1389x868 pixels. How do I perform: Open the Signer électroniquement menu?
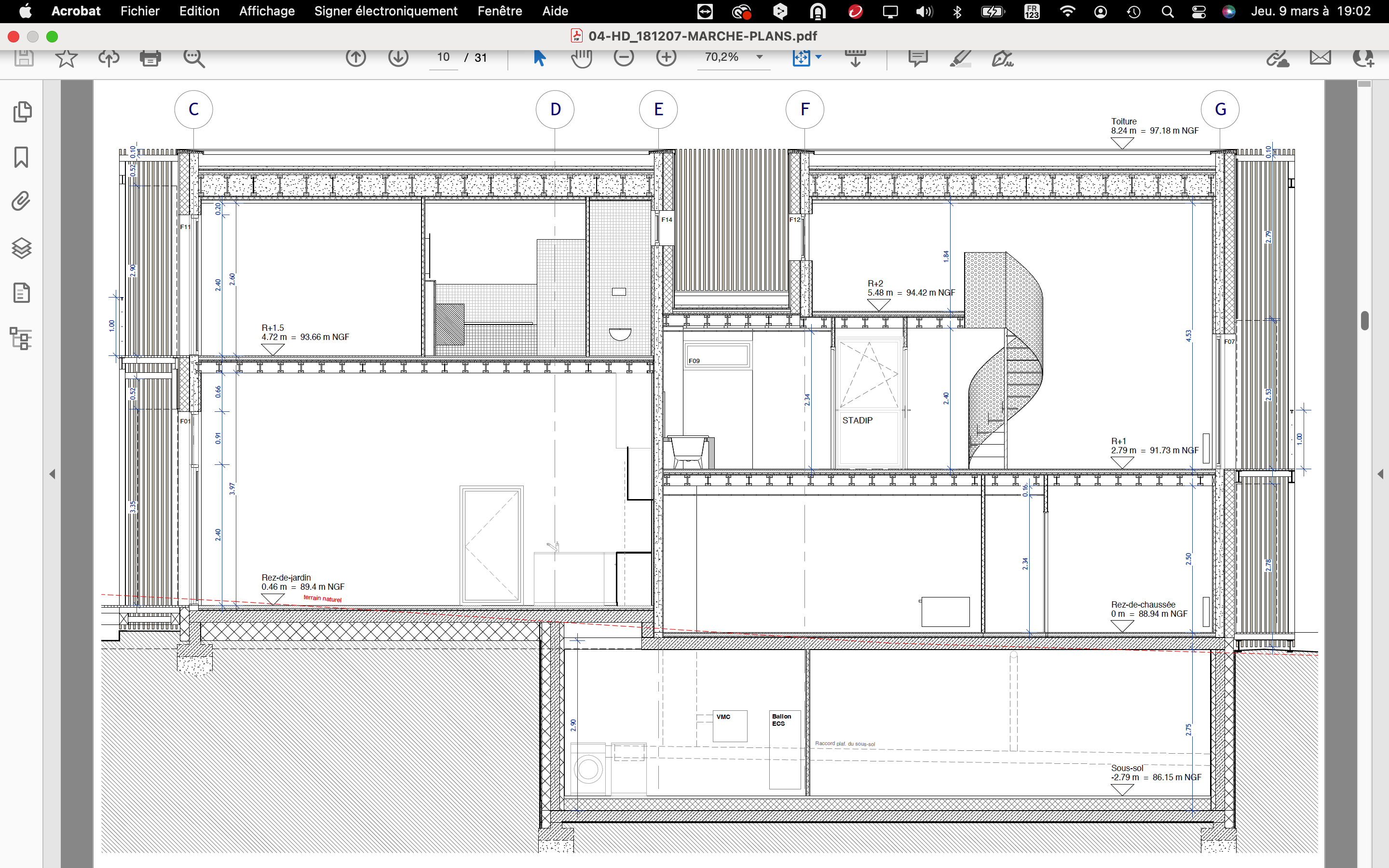click(x=386, y=11)
